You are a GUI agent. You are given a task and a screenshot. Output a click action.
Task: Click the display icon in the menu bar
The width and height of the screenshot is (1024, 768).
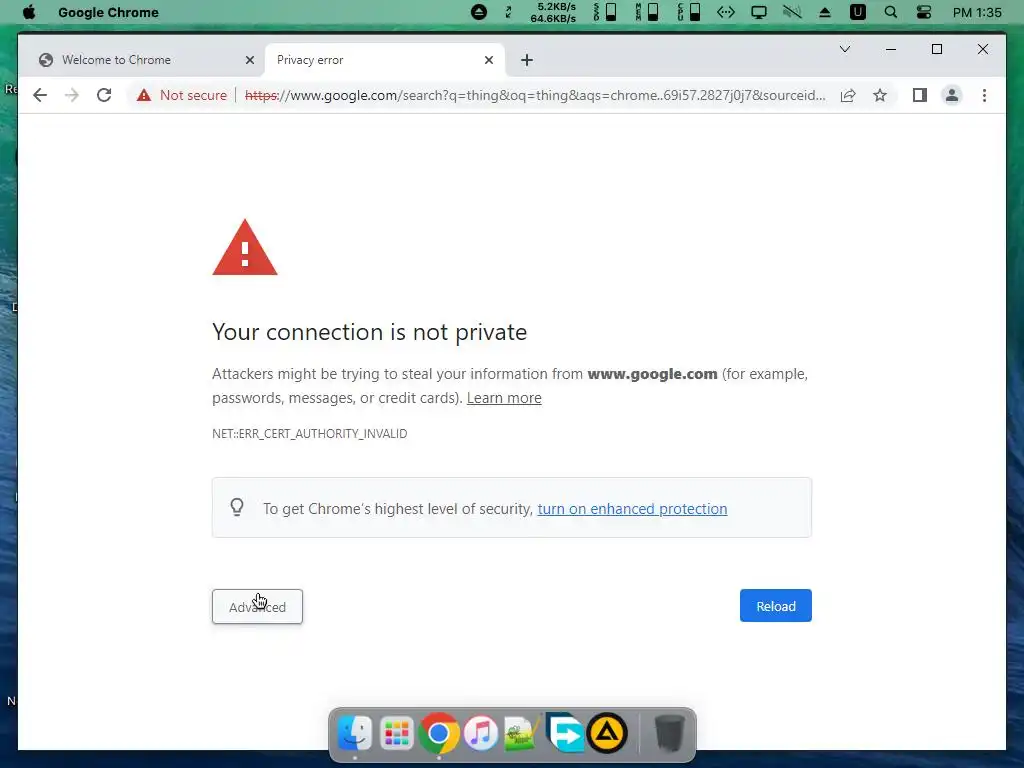click(x=759, y=12)
